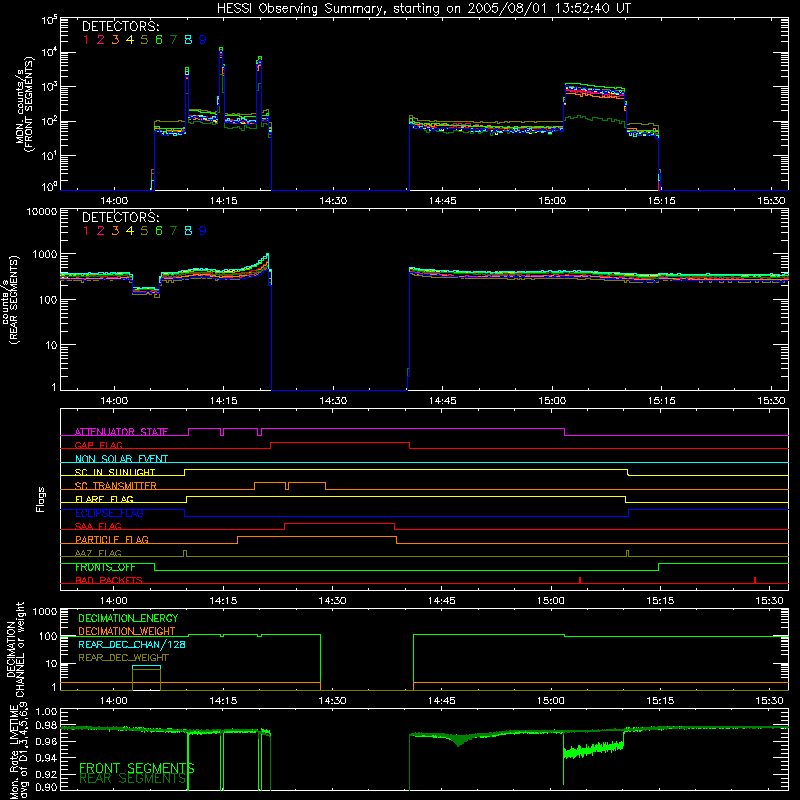
Task: Click the SAA_FLAG label
Action: [x=98, y=526]
